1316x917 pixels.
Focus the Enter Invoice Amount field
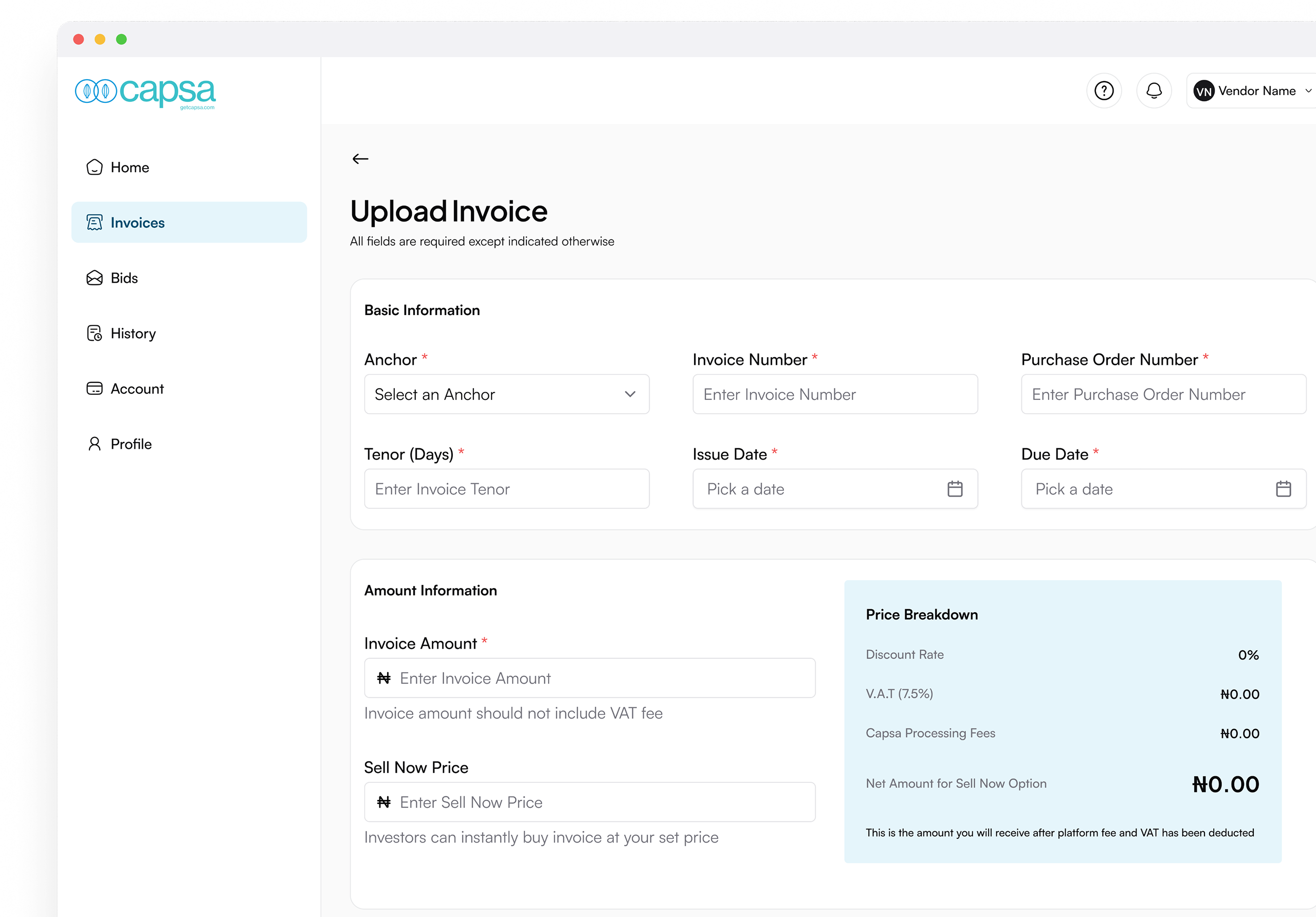point(590,678)
